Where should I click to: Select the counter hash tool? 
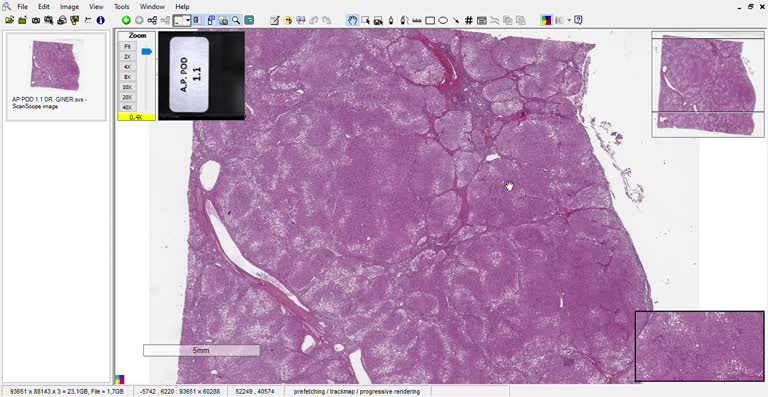tap(469, 20)
